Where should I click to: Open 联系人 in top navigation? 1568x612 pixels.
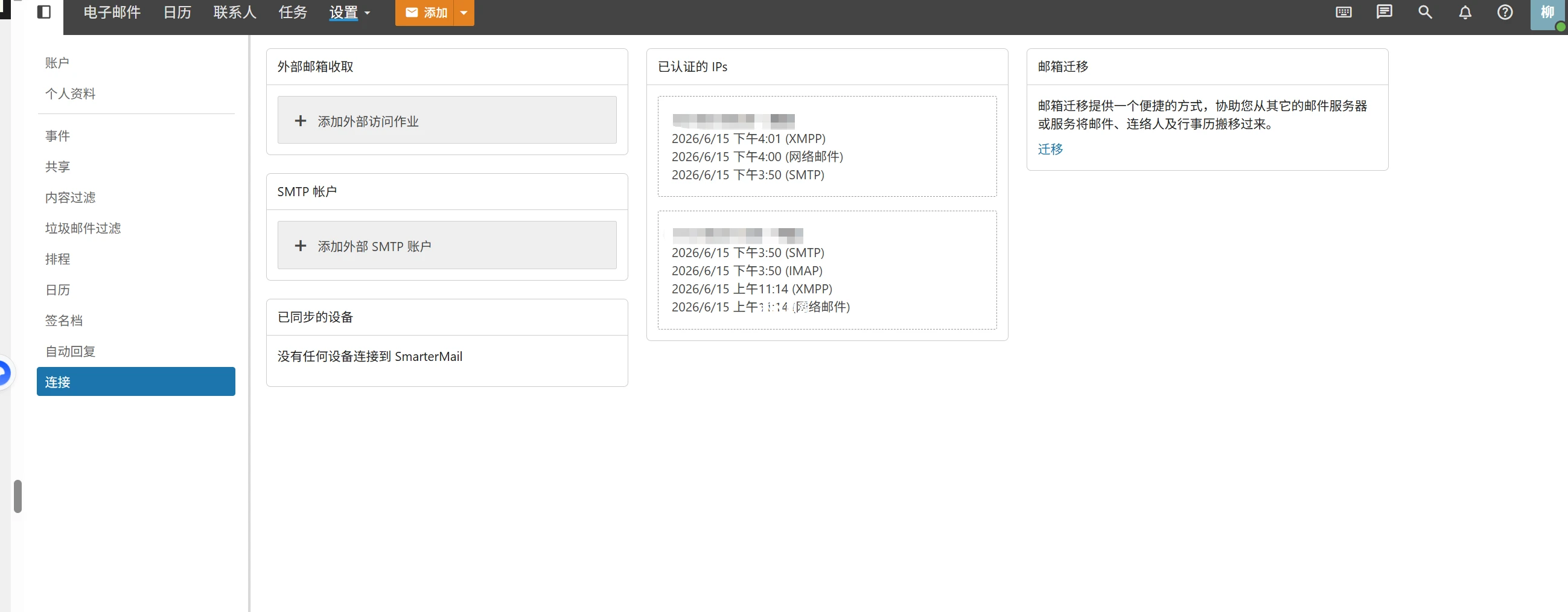click(235, 12)
